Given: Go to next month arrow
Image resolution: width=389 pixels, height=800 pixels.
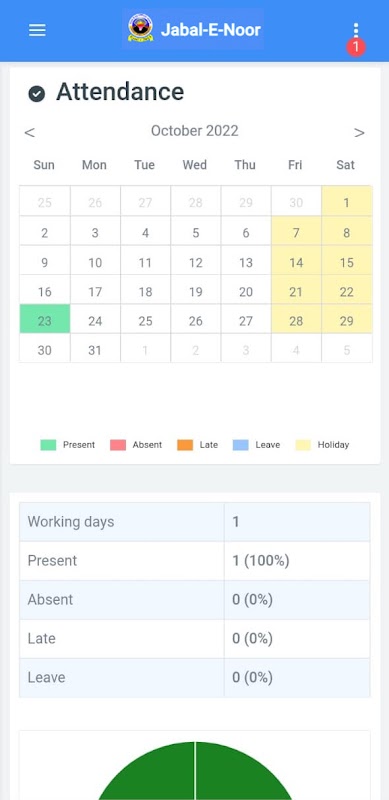Looking at the screenshot, I should pos(359,133).
